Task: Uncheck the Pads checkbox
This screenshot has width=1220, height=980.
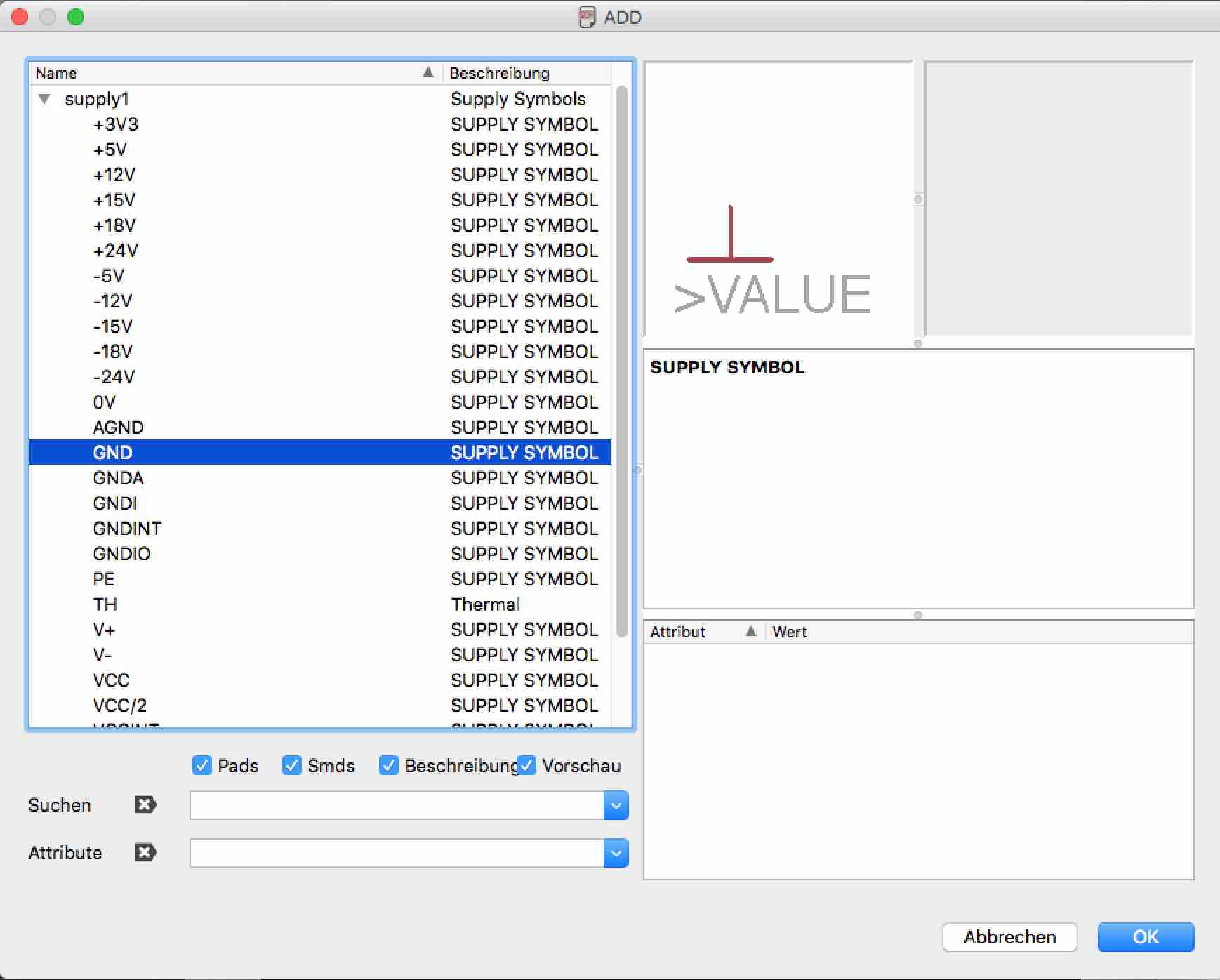Action: point(202,765)
